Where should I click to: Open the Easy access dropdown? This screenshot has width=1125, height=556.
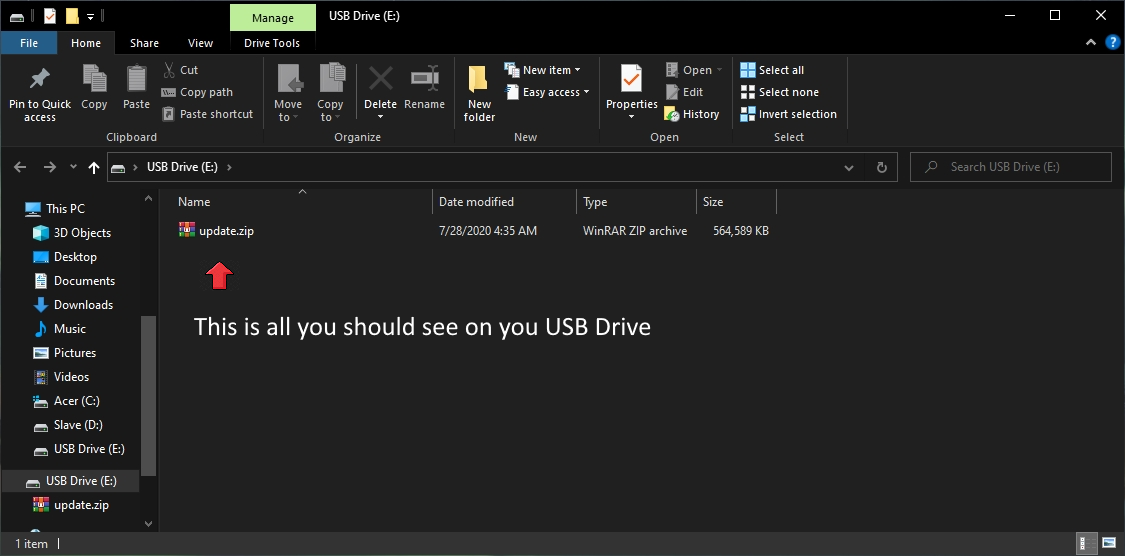click(547, 92)
